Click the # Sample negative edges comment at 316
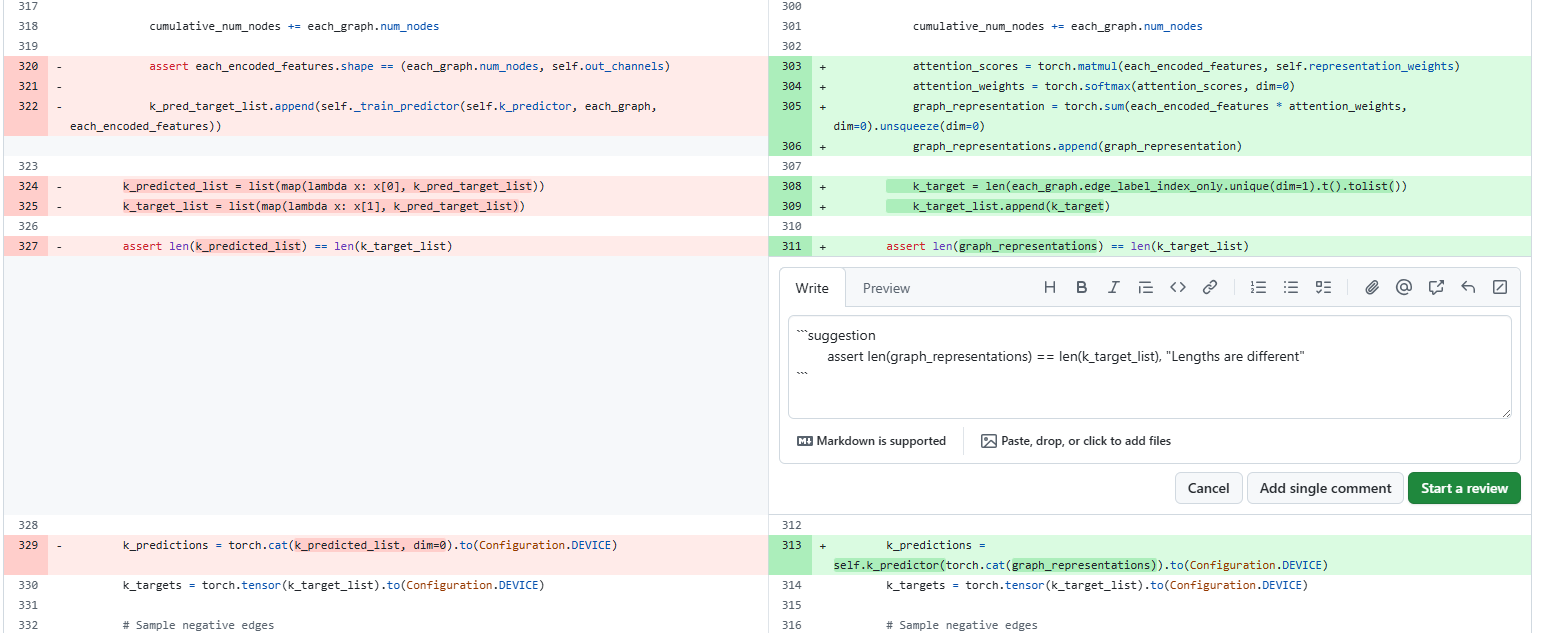The height and width of the screenshot is (633, 1553). 962,625
